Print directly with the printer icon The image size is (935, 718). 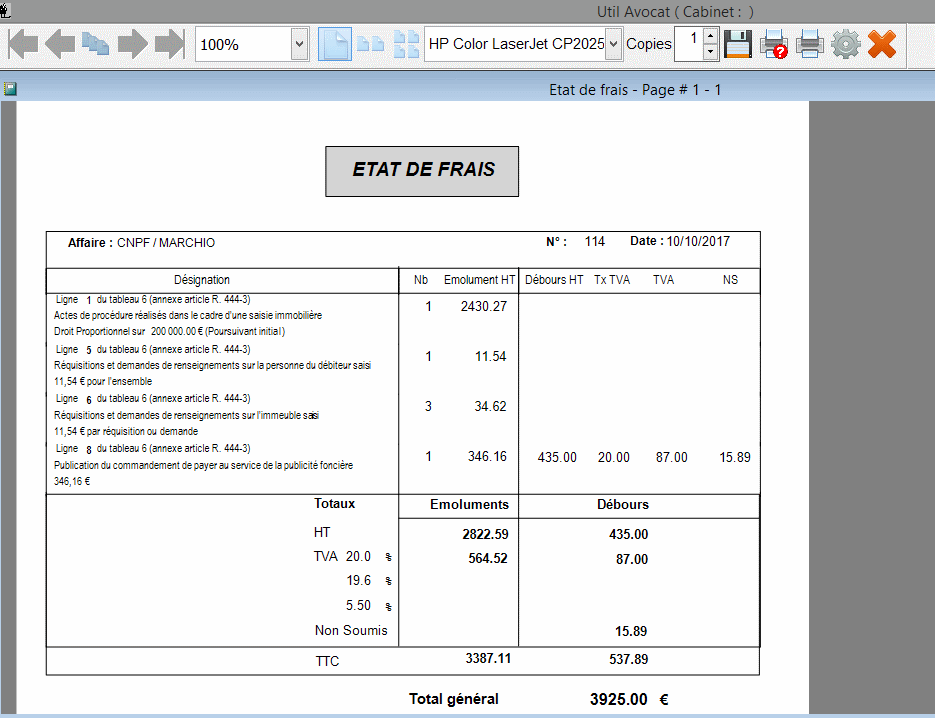point(810,44)
